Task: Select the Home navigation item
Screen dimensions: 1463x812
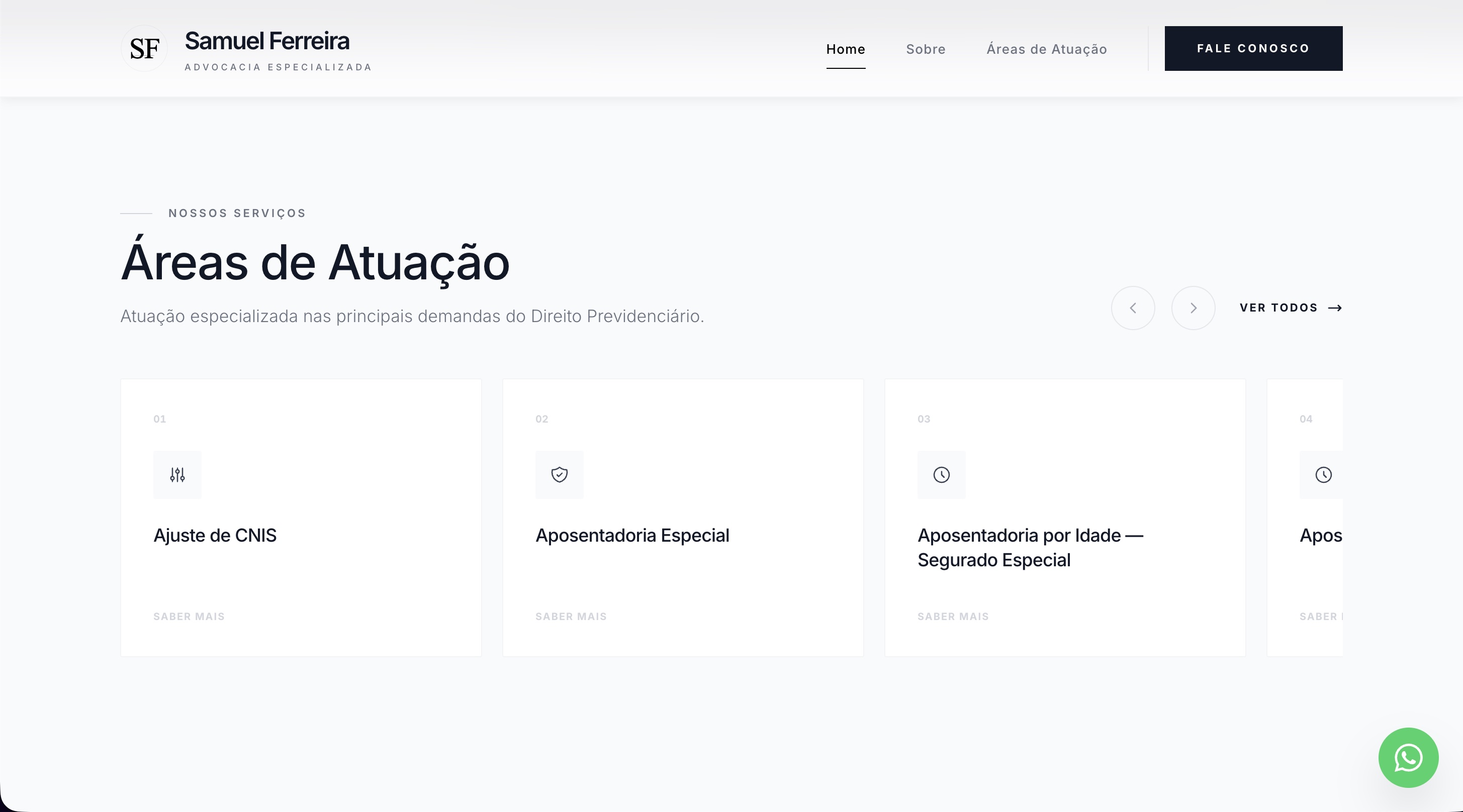Action: click(846, 49)
